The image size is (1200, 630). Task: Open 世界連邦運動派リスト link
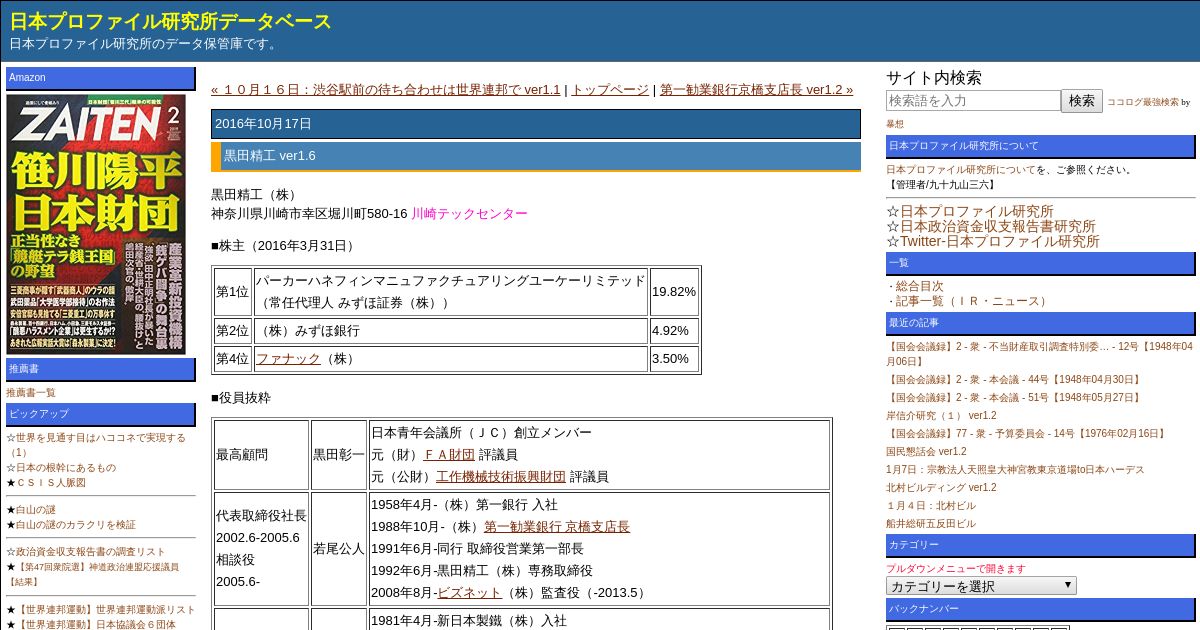tap(106, 610)
